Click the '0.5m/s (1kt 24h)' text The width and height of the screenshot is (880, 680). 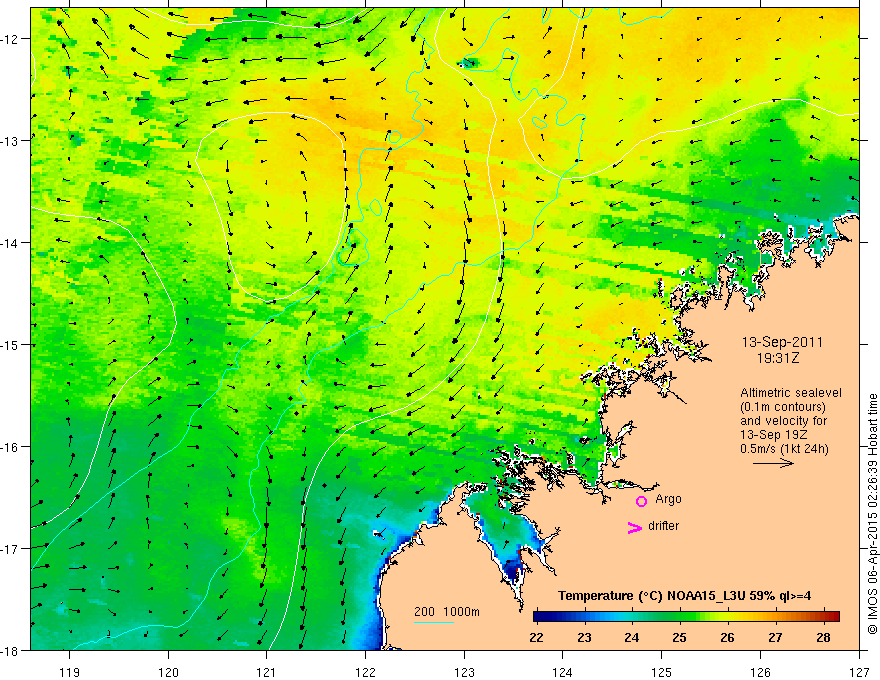[784, 449]
